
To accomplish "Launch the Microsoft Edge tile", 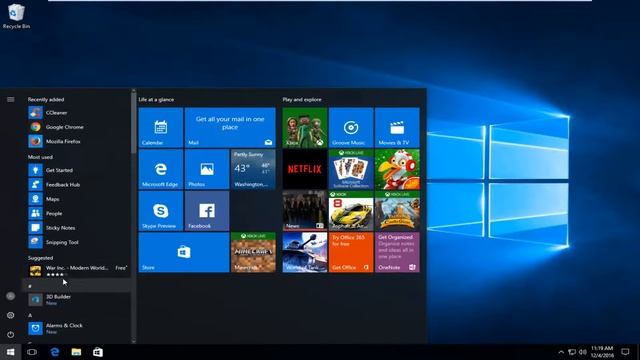I will click(161, 169).
